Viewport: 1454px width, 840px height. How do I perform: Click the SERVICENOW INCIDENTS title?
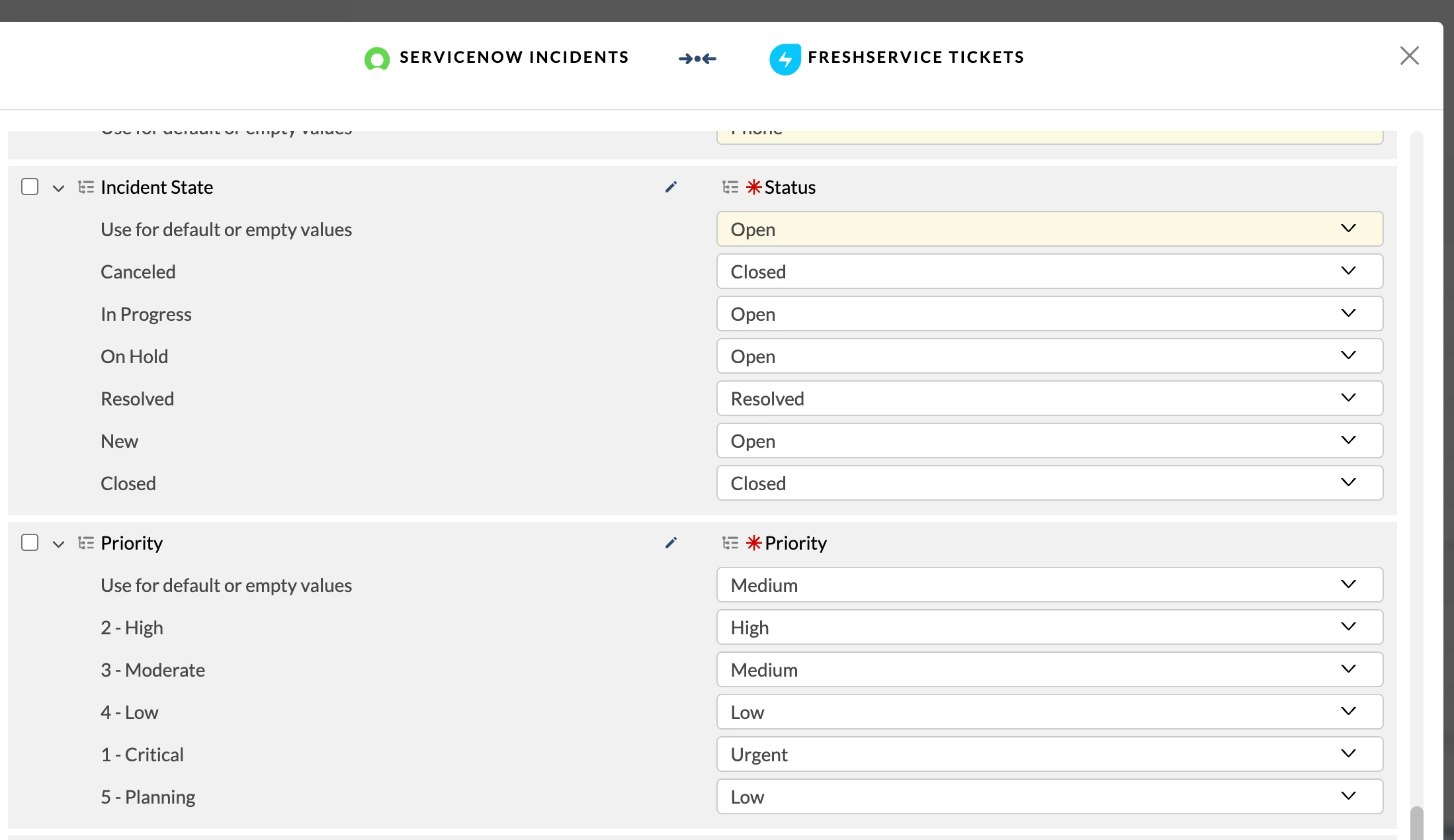[514, 58]
